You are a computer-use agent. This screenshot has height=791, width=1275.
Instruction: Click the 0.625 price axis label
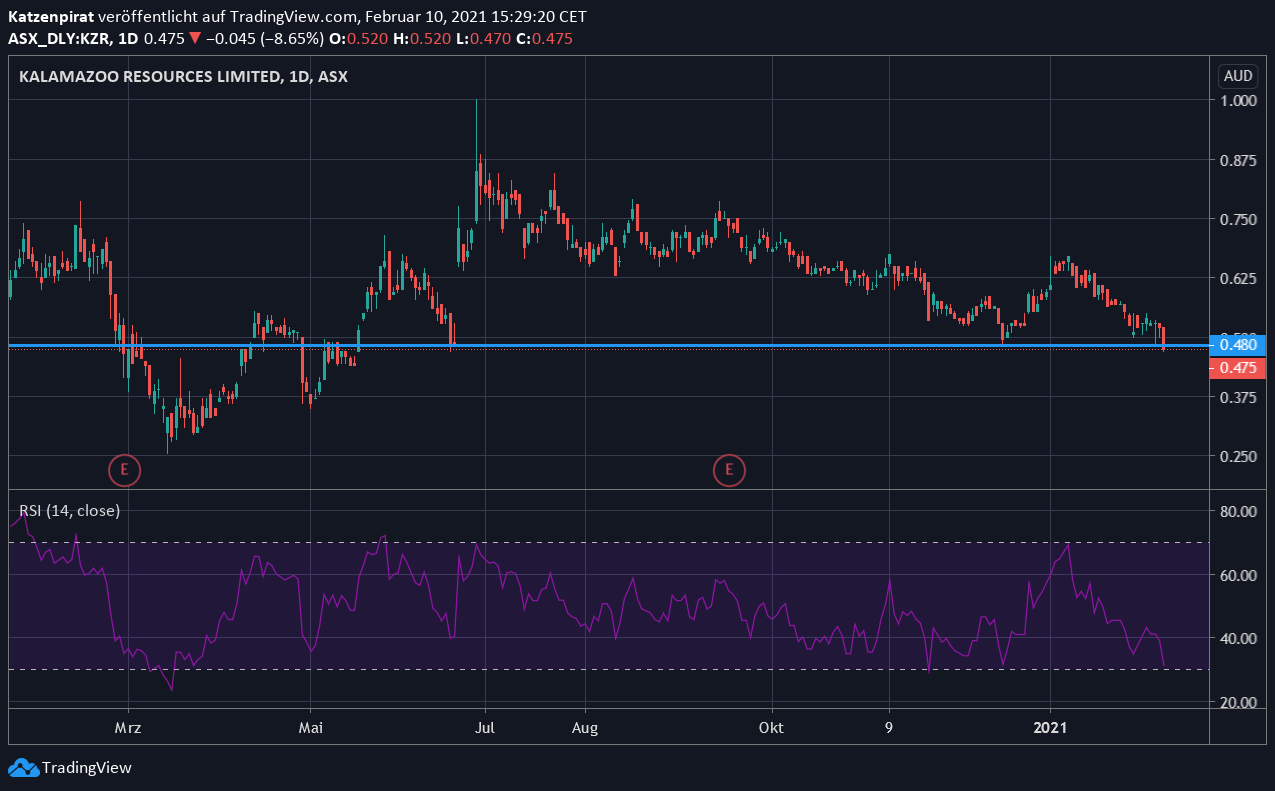coord(1237,278)
